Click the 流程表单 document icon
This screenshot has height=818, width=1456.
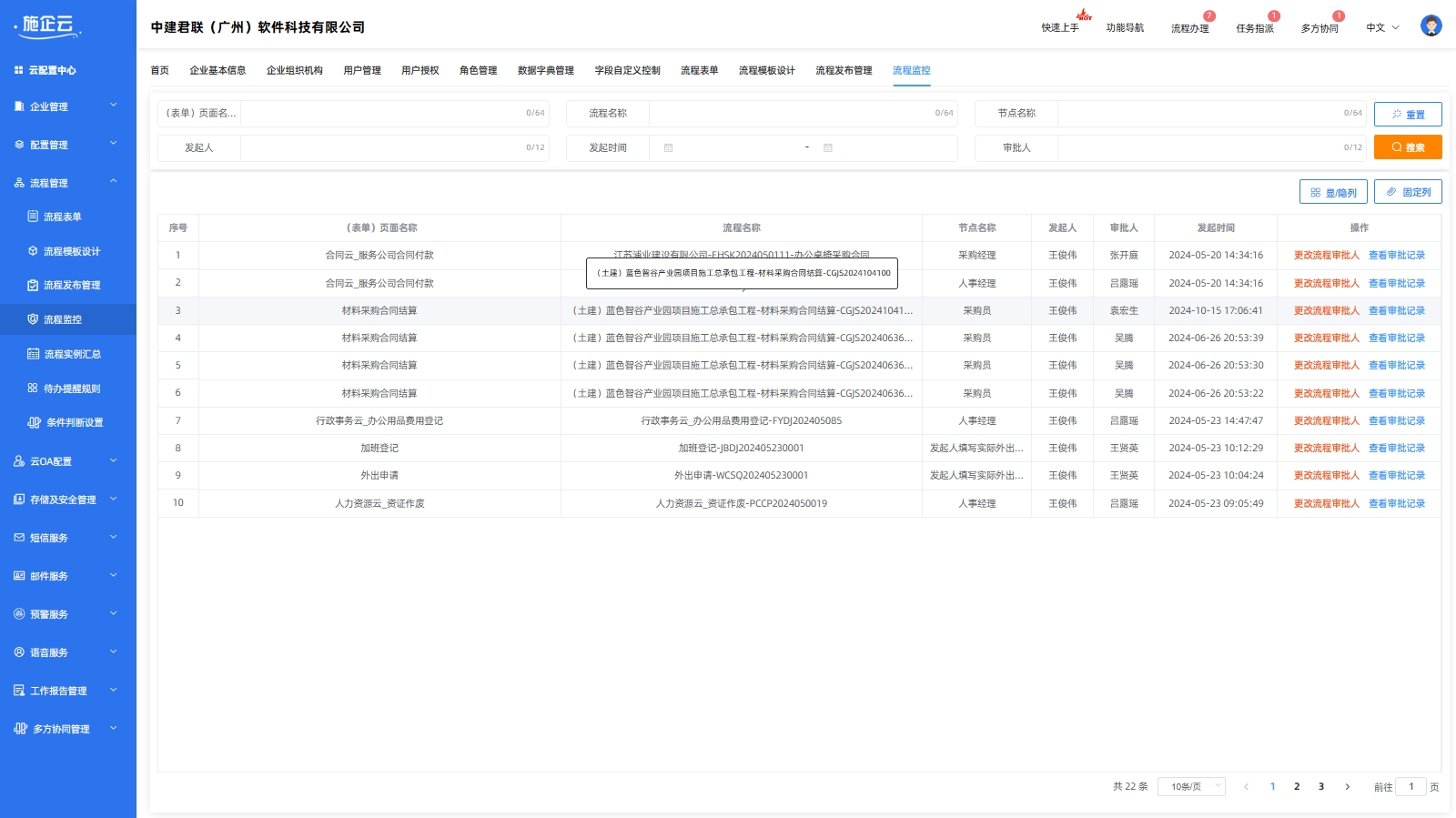33,217
